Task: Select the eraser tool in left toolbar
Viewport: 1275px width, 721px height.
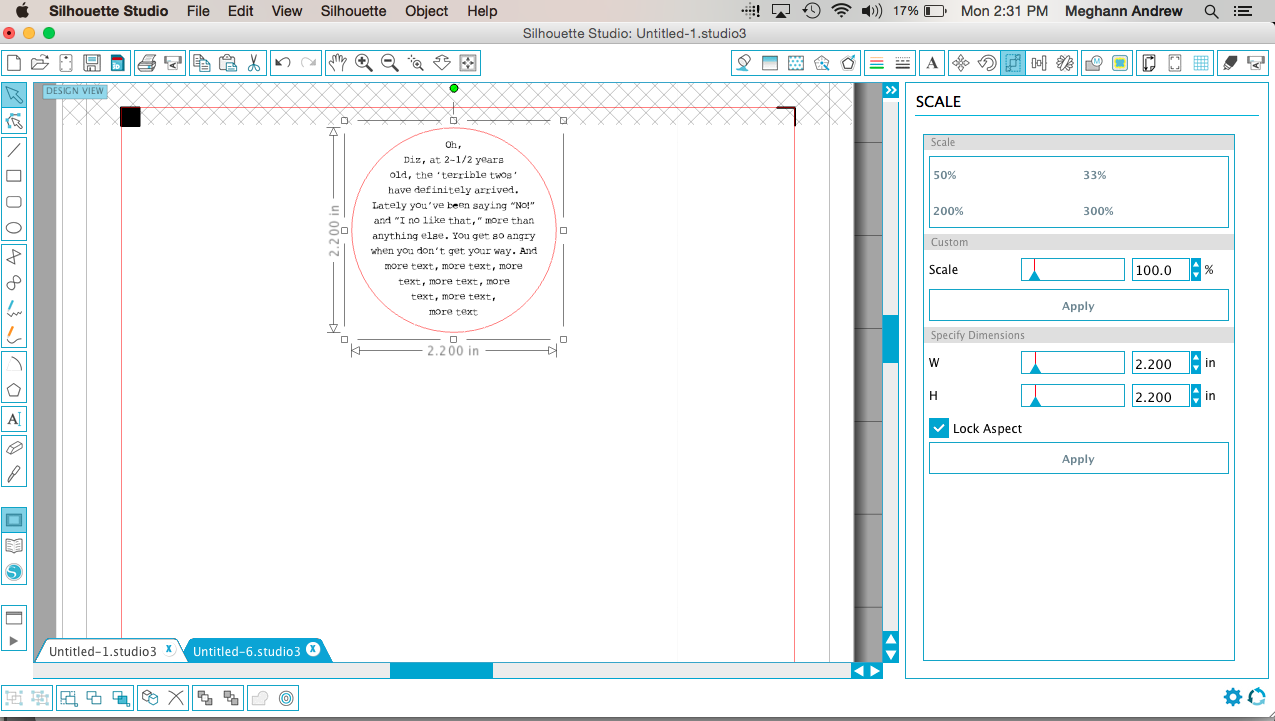Action: (14, 449)
